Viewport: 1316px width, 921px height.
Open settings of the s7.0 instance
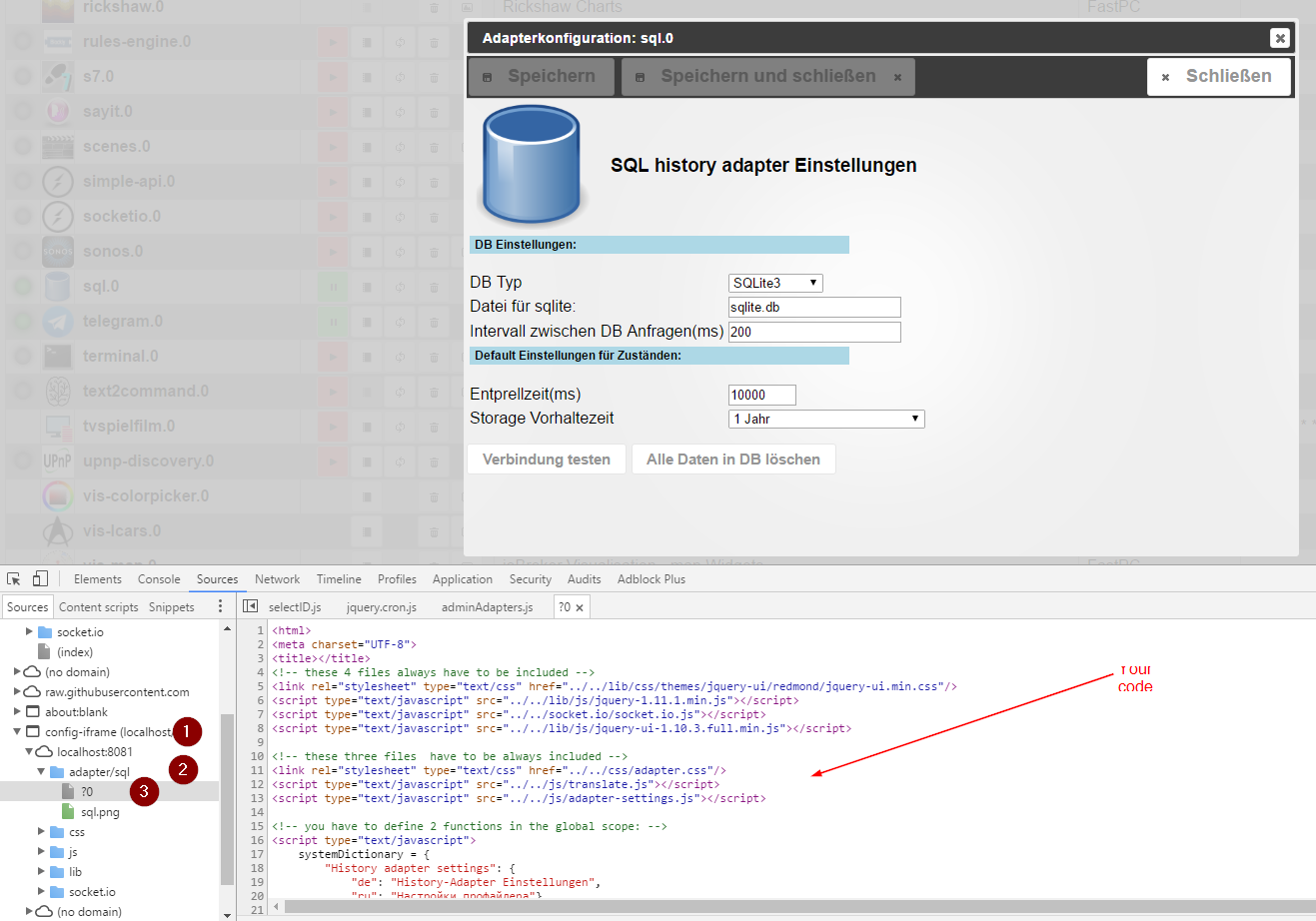pyautogui.click(x=367, y=77)
